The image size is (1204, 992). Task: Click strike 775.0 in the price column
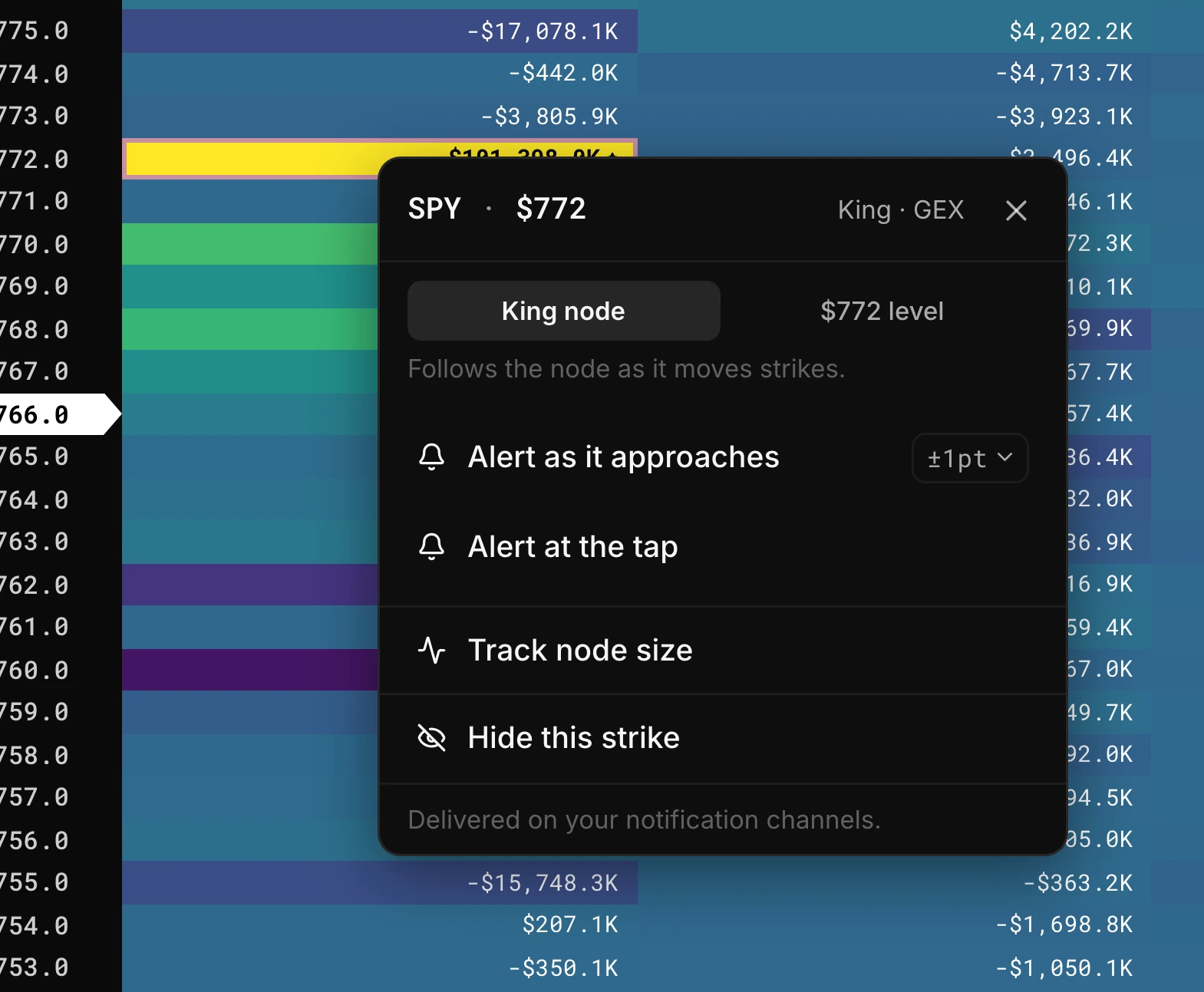(35, 31)
